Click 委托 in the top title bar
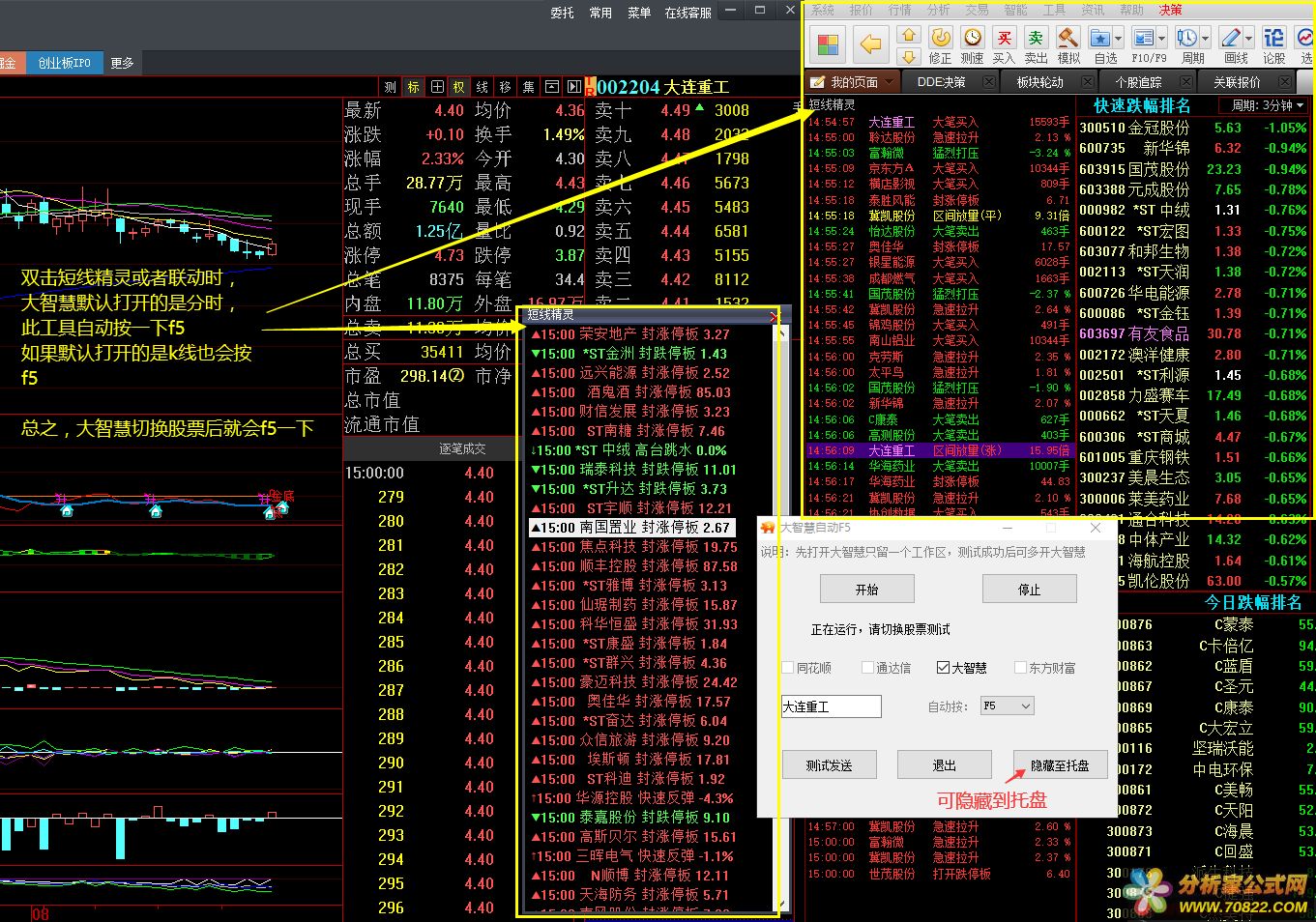 (x=562, y=13)
